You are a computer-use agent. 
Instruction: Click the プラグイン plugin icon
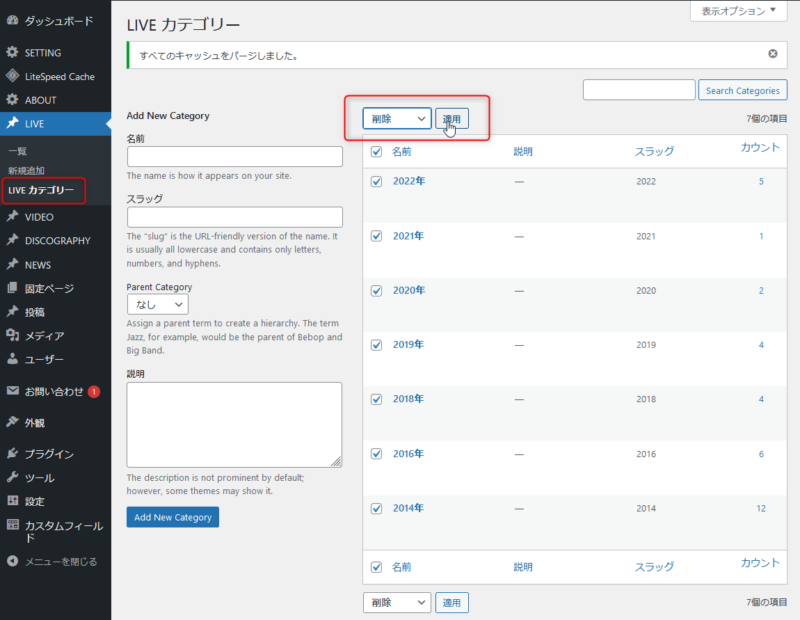tap(12, 453)
